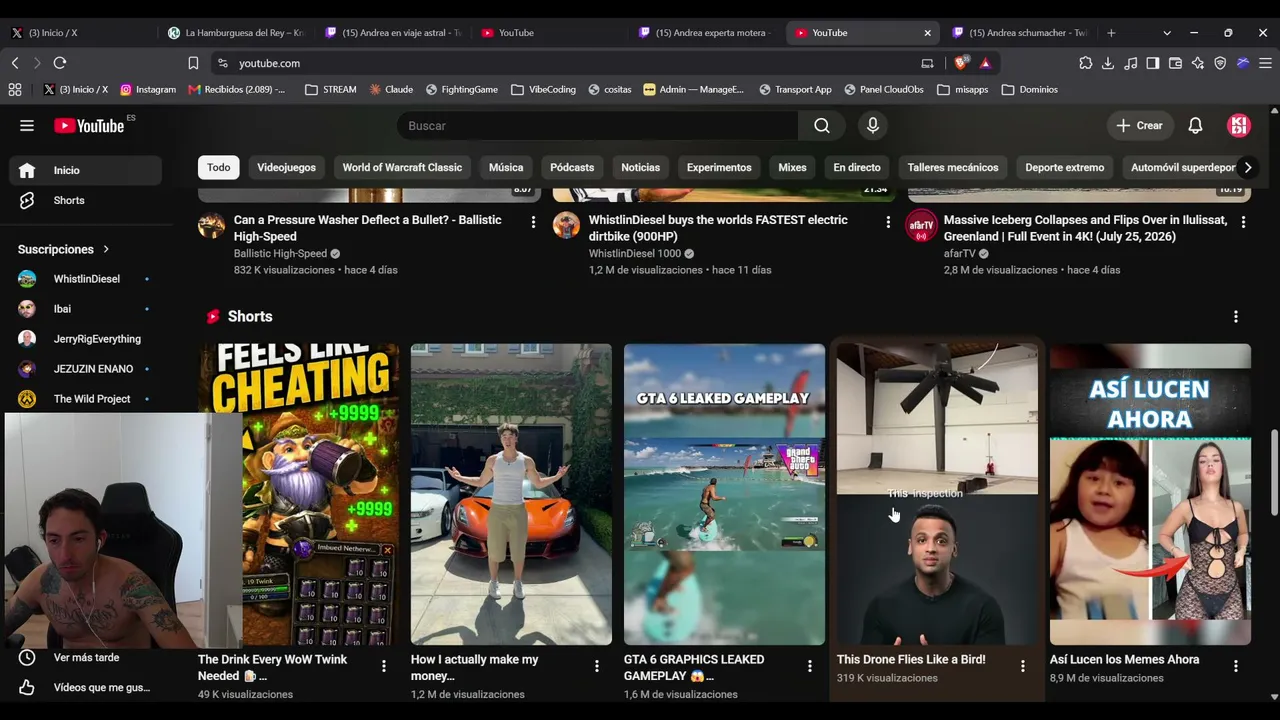
Task: Open the apps grid in bookmarks bar
Action: pyautogui.click(x=15, y=89)
